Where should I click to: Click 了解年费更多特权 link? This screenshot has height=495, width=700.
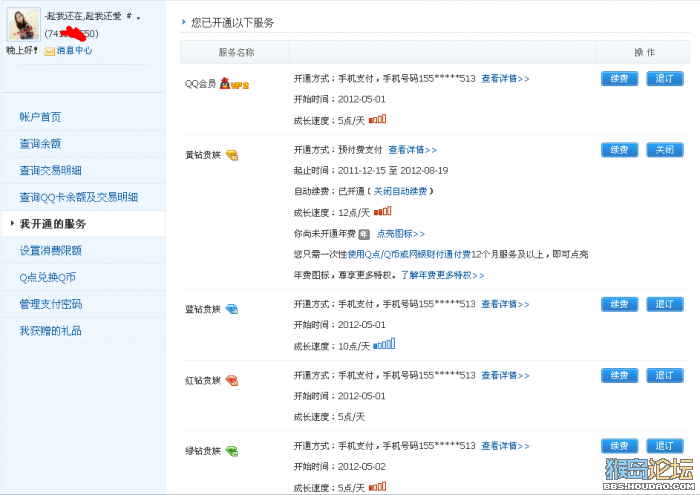point(442,275)
